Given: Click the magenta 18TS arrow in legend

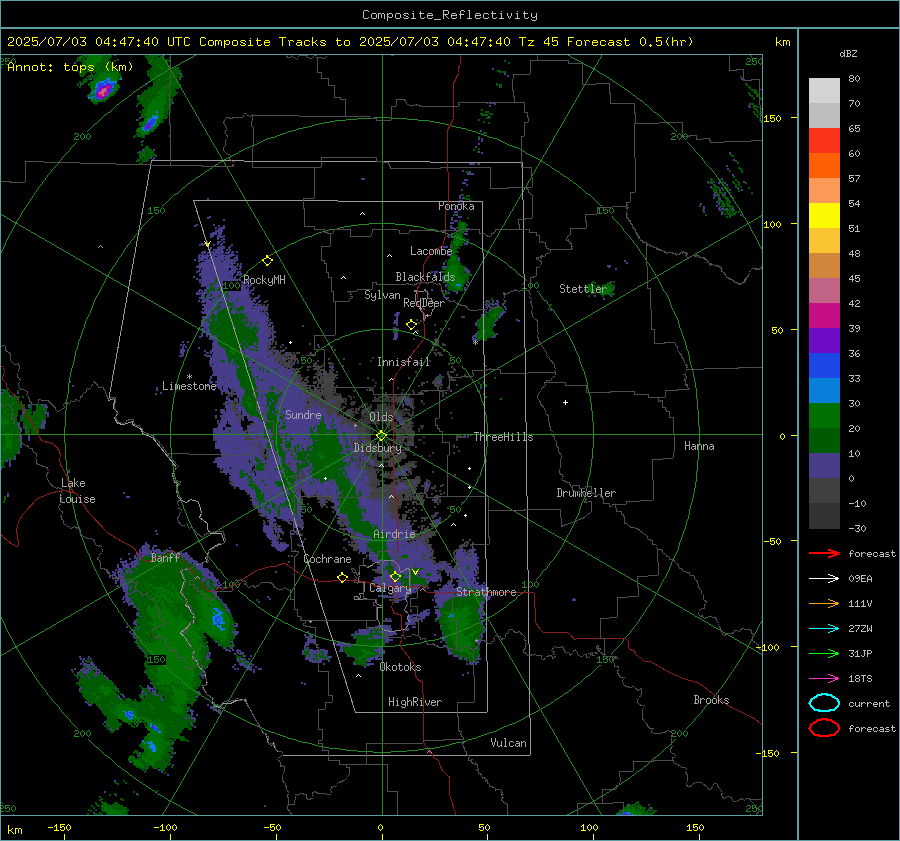Looking at the screenshot, I should (824, 679).
